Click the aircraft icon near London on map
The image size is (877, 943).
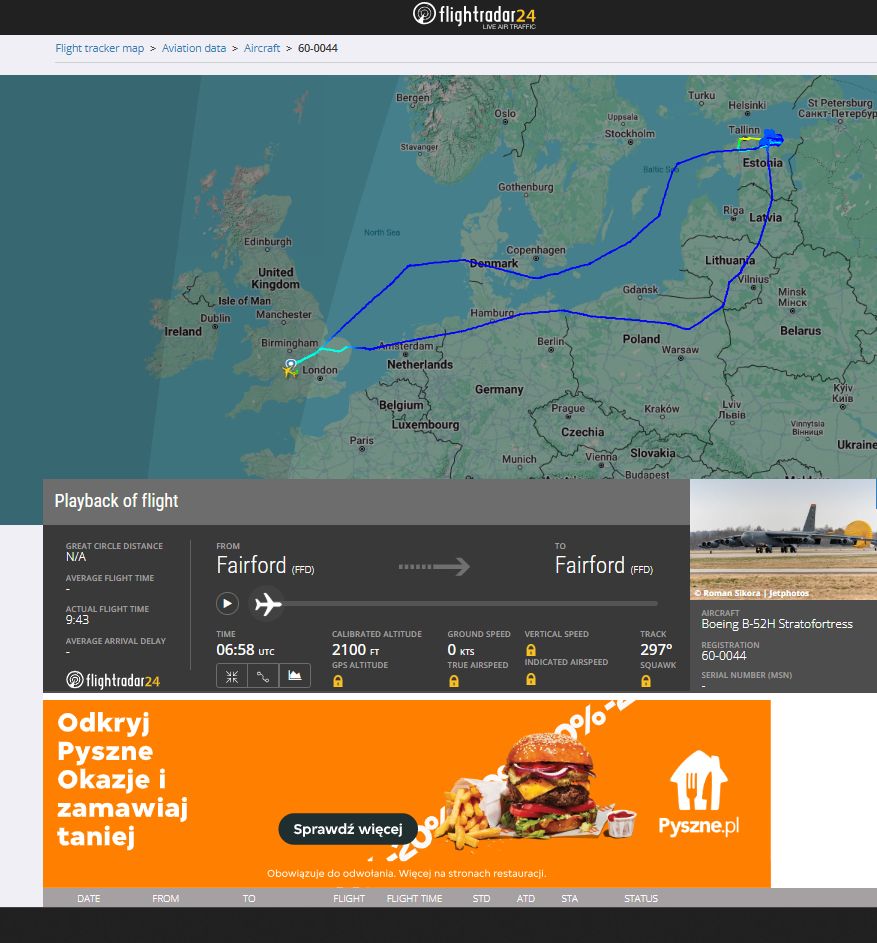[291, 370]
